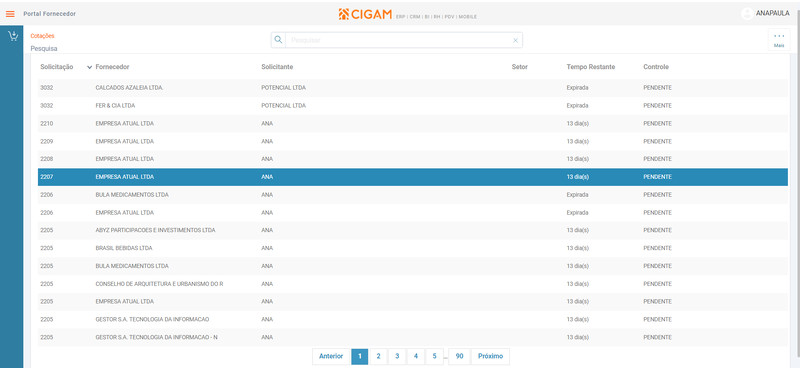Toggle sort arrow beside Solicitação column

(x=89, y=67)
